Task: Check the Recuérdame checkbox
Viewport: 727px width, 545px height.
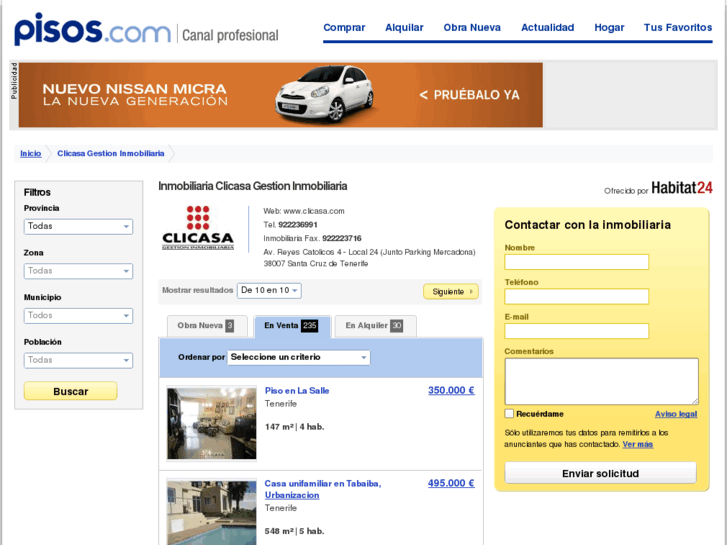Action: pos(510,414)
